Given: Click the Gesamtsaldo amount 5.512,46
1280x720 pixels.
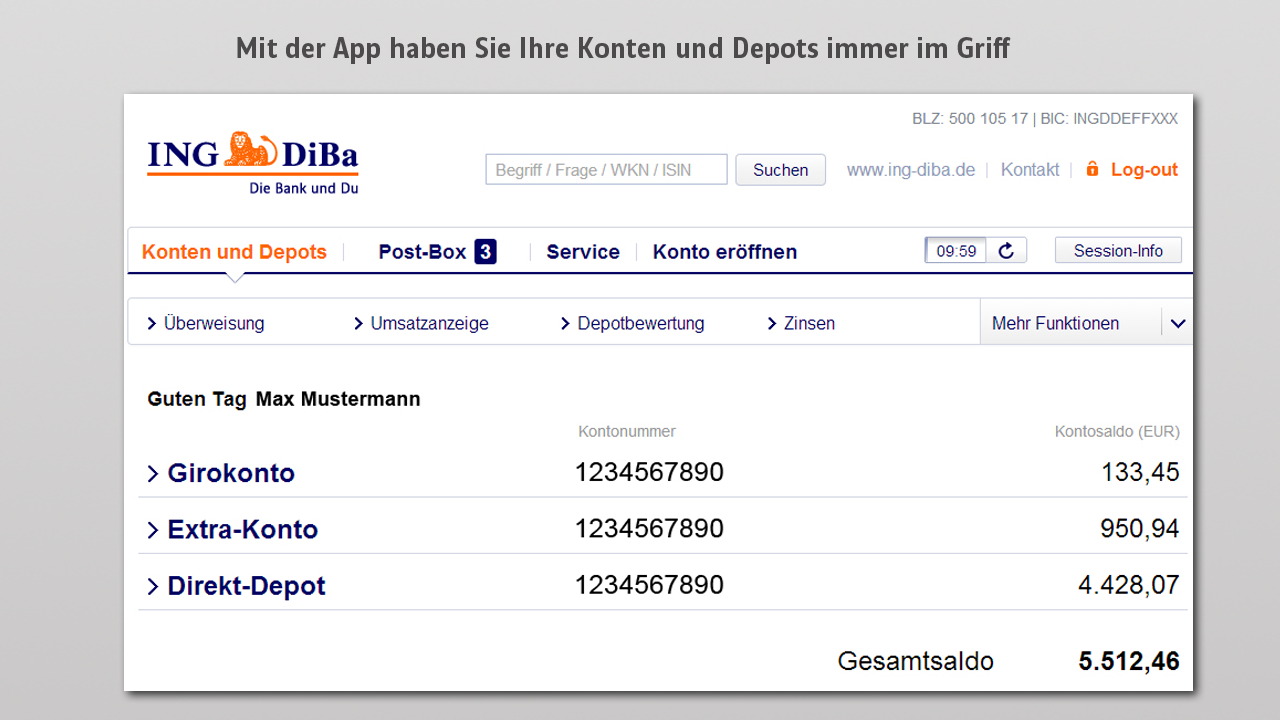Looking at the screenshot, I should [1129, 661].
